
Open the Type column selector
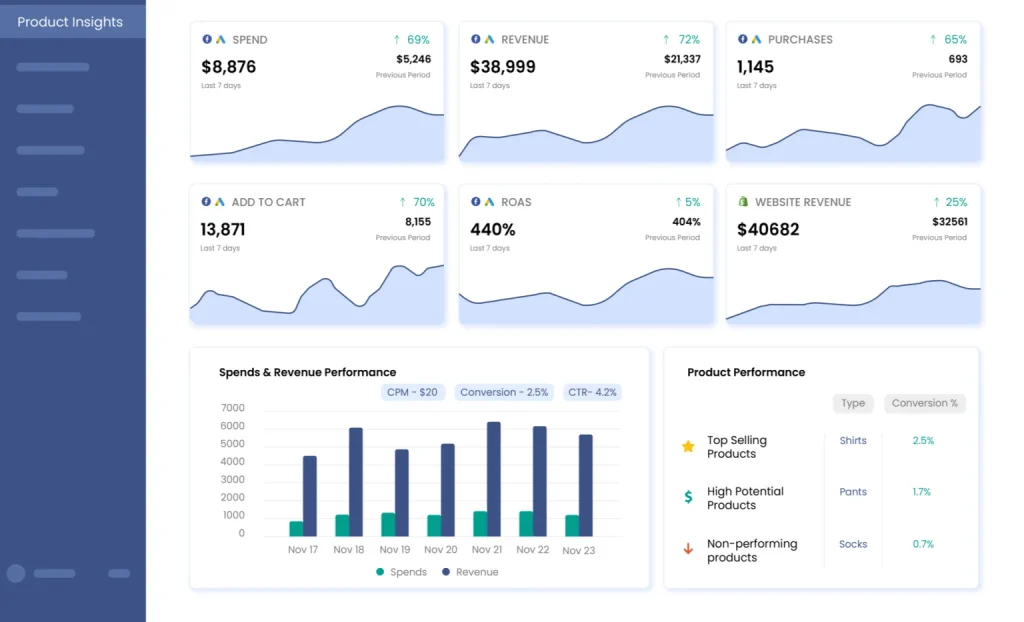point(853,403)
